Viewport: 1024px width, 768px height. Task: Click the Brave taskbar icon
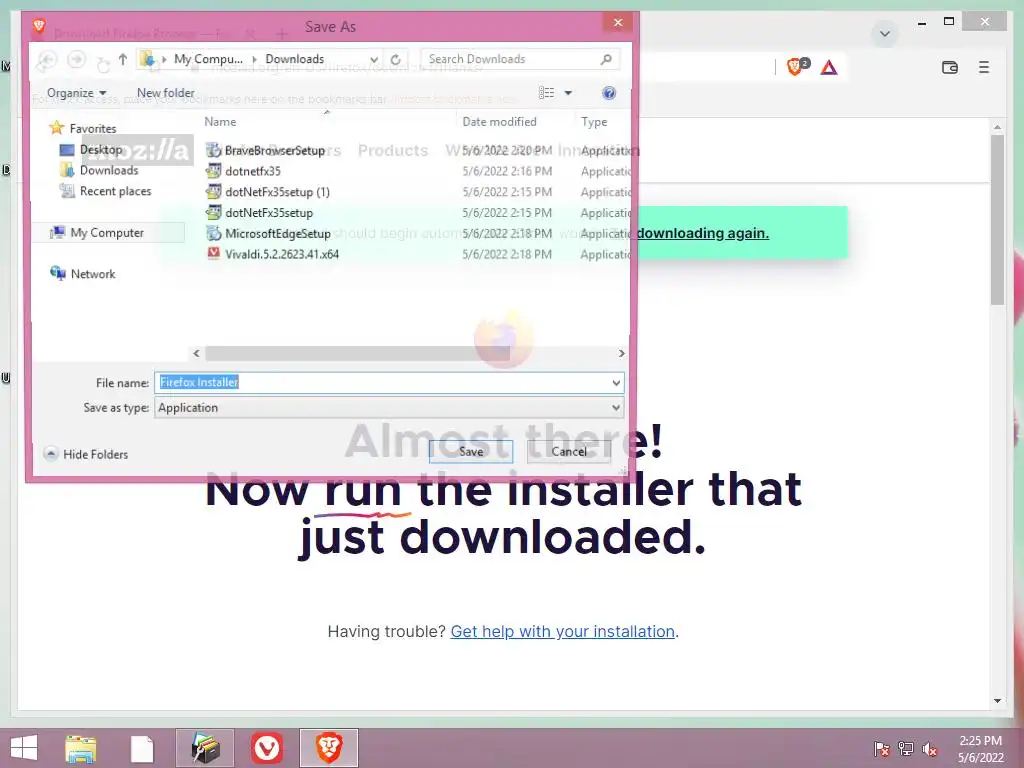tap(328, 748)
